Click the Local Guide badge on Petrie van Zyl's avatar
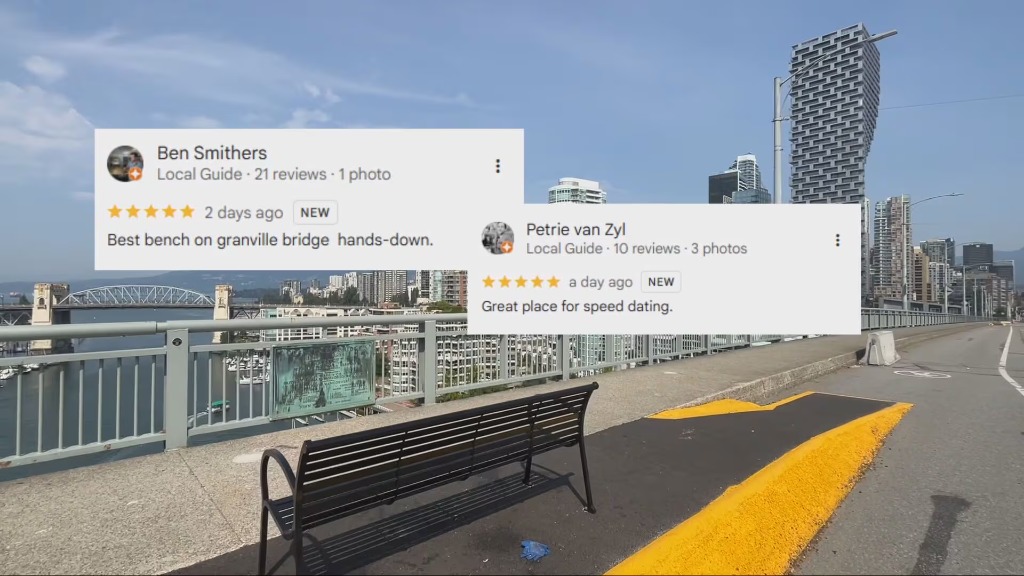 pos(506,248)
